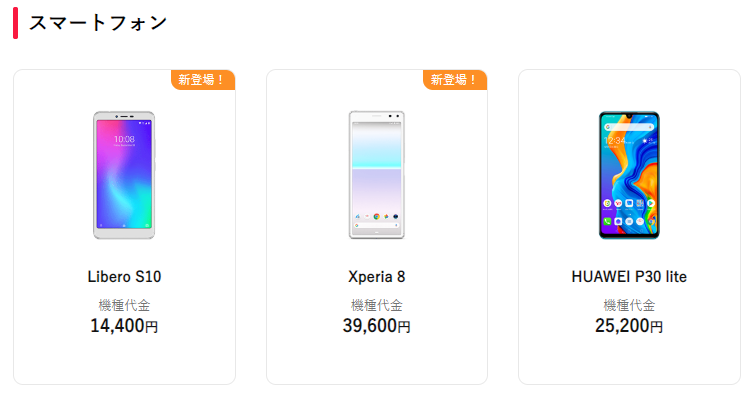Select the HUAWEI P30 lite product name
This screenshot has height=396, width=752.
tap(629, 277)
